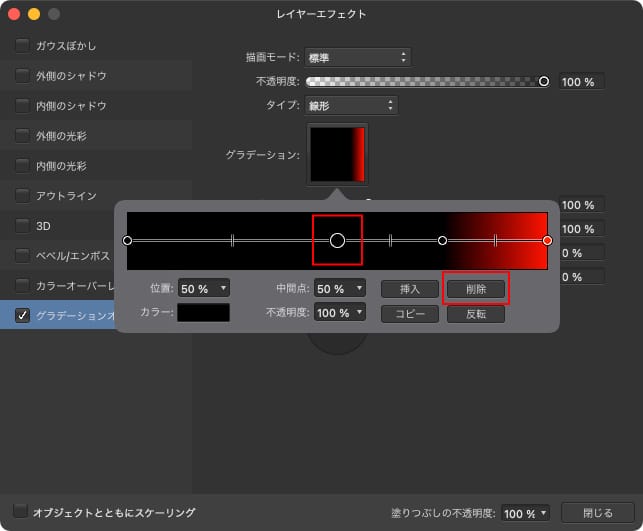
Task: Expand the 位置 50% dropdown
Action: 203,288
